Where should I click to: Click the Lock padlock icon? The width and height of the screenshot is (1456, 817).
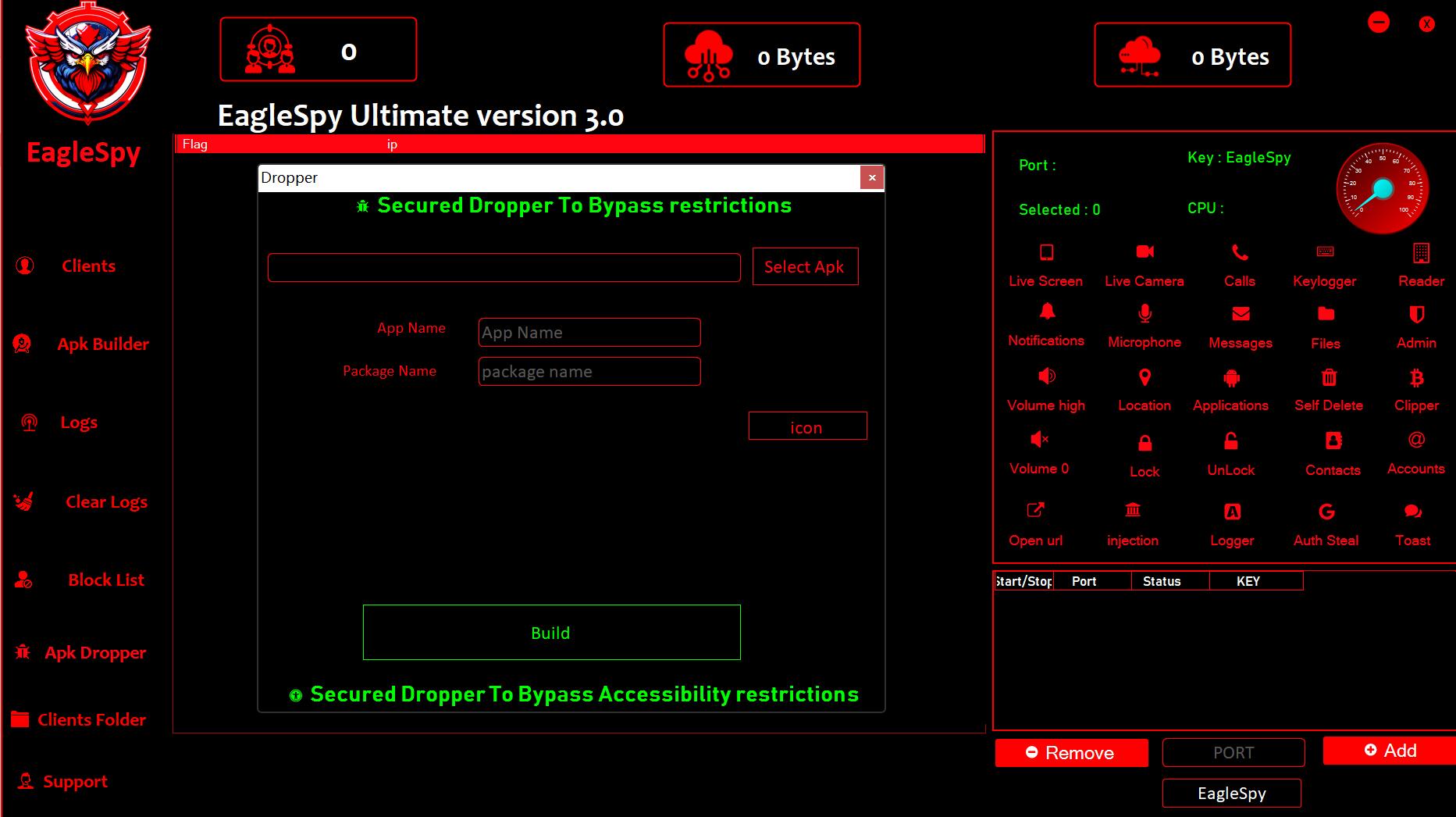[1145, 443]
